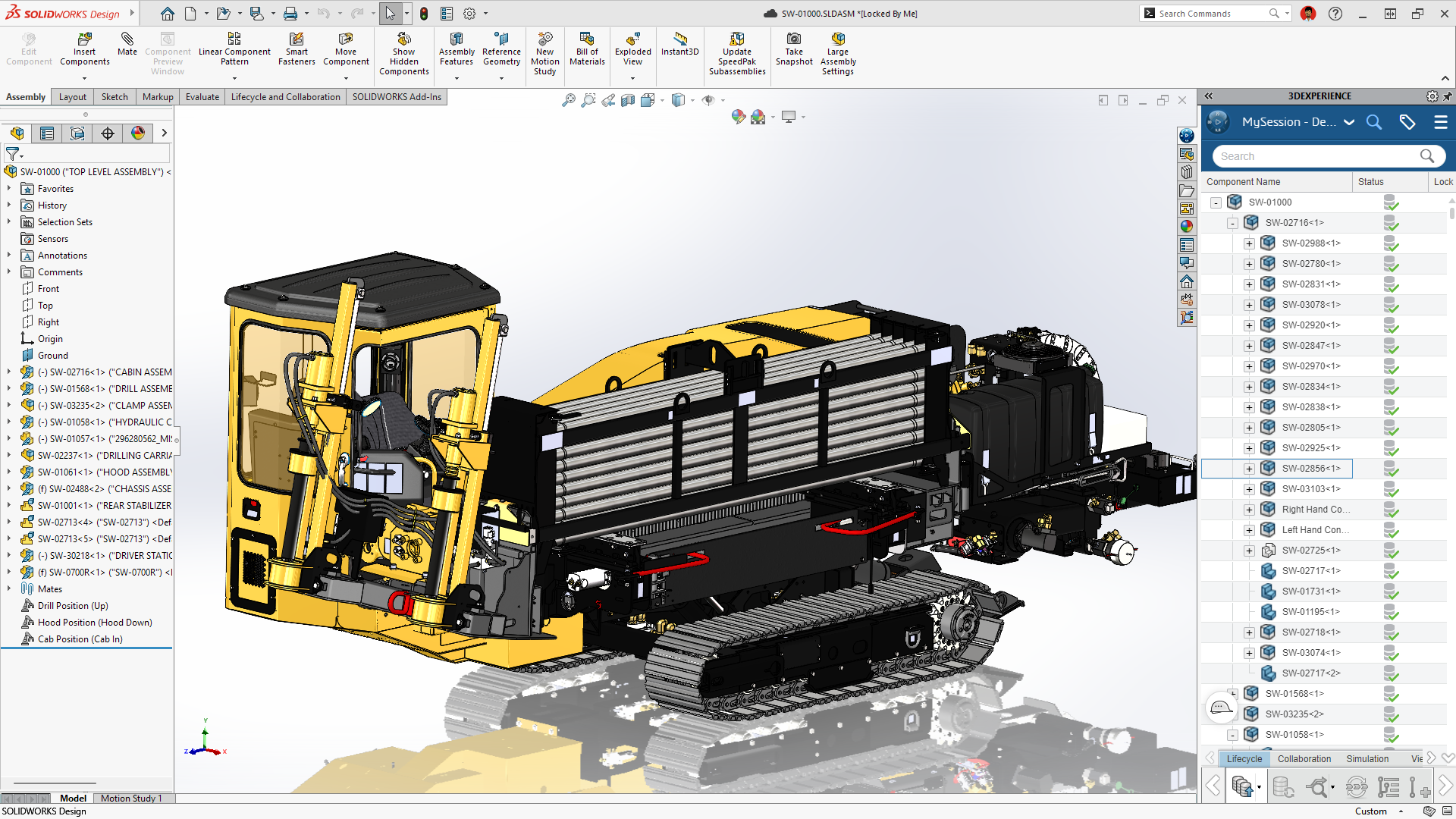The image size is (1456, 819).
Task: Collapse SW-02716<1> node in 3DEXPERIENCE panel
Action: coord(1232,223)
